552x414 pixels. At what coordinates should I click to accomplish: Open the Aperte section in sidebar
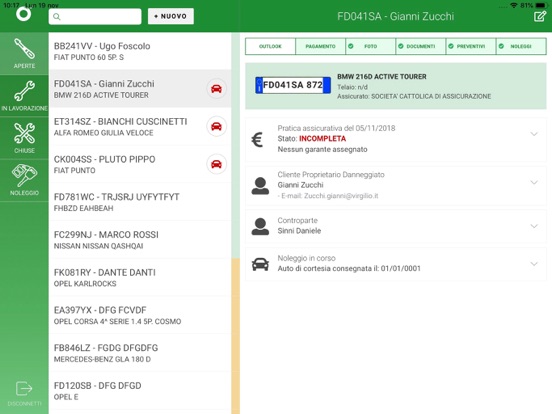[x=24, y=54]
